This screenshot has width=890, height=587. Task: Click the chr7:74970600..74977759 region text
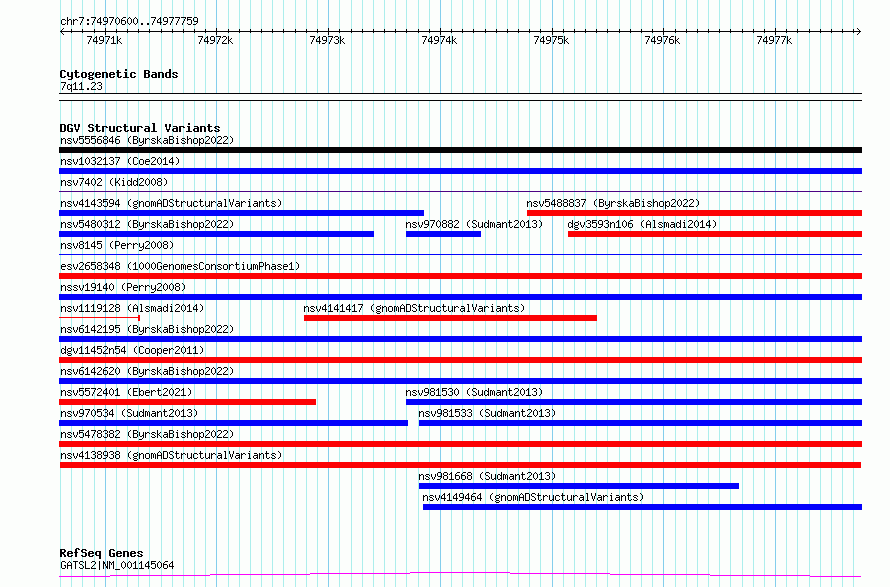click(129, 21)
